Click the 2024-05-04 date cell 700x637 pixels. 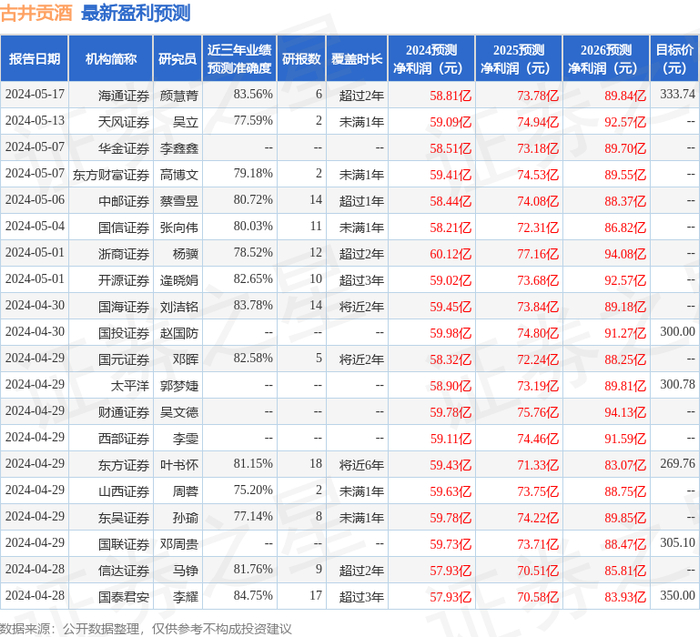[x=35, y=226]
